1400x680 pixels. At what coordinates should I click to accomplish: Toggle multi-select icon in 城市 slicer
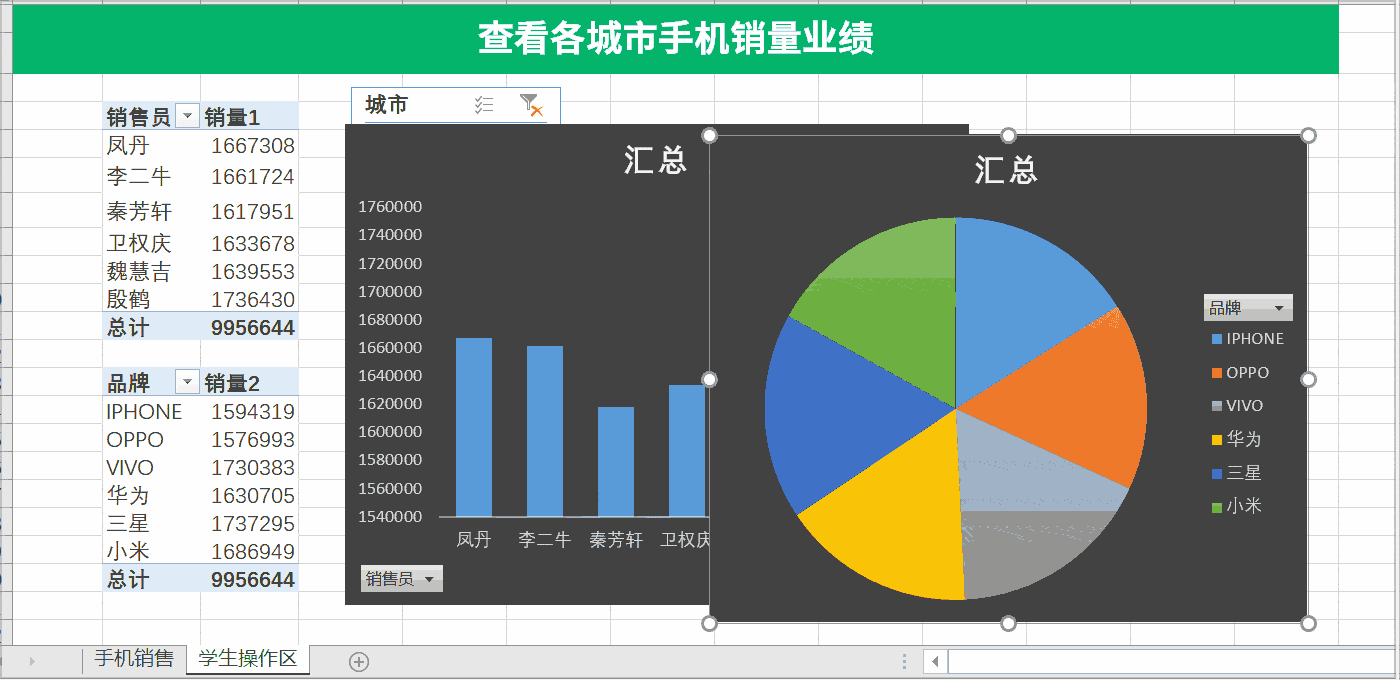(x=484, y=105)
